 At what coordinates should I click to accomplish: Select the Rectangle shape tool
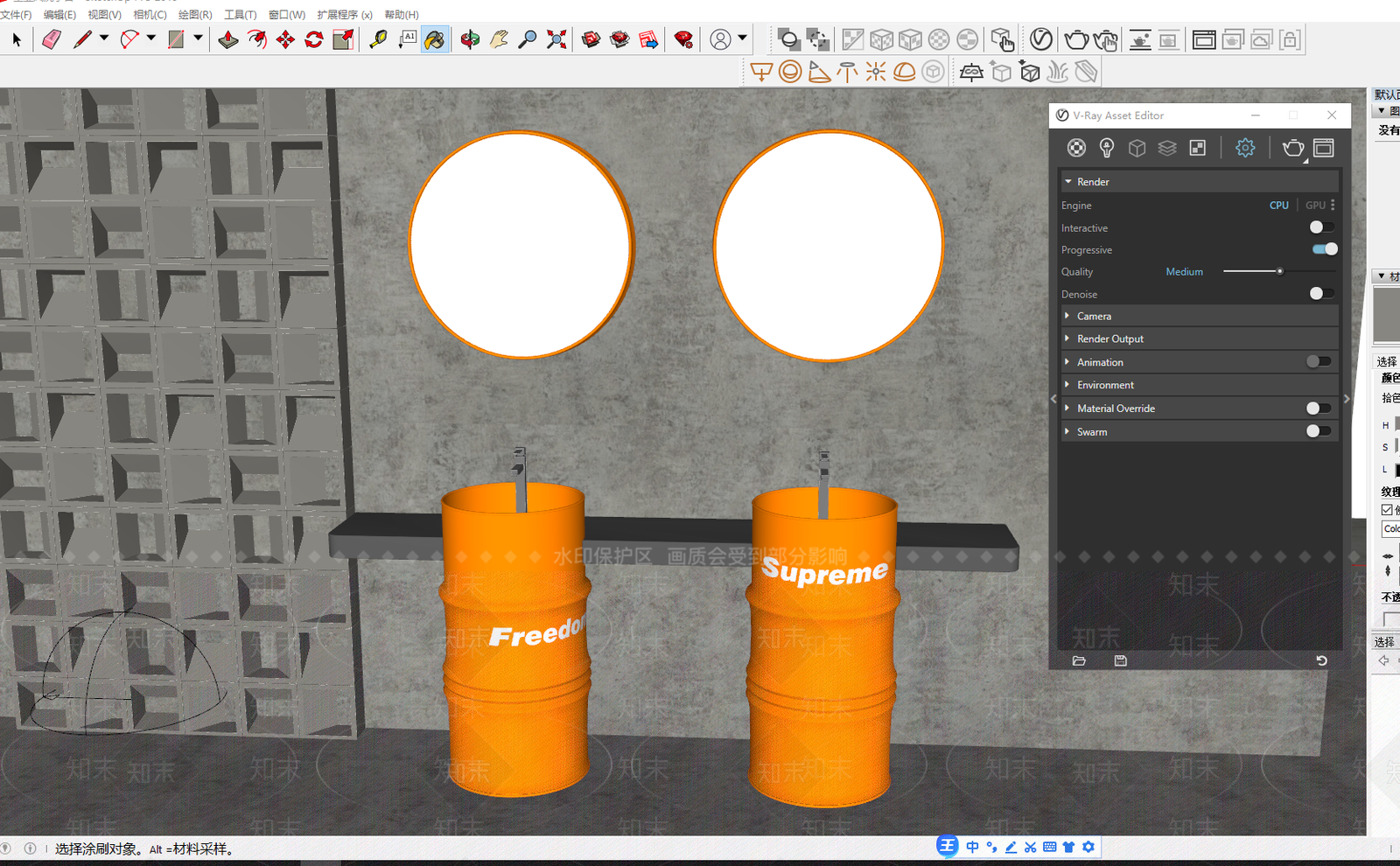pyautogui.click(x=177, y=39)
